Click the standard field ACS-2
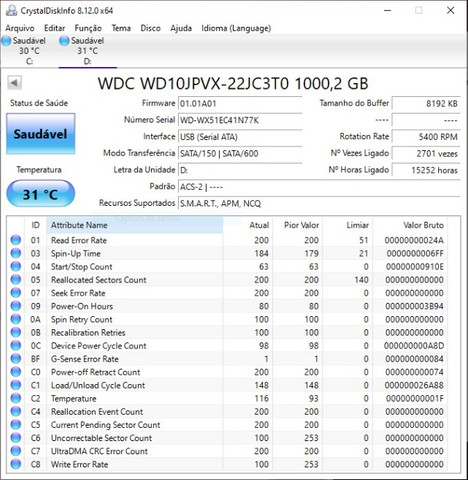 (x=319, y=187)
